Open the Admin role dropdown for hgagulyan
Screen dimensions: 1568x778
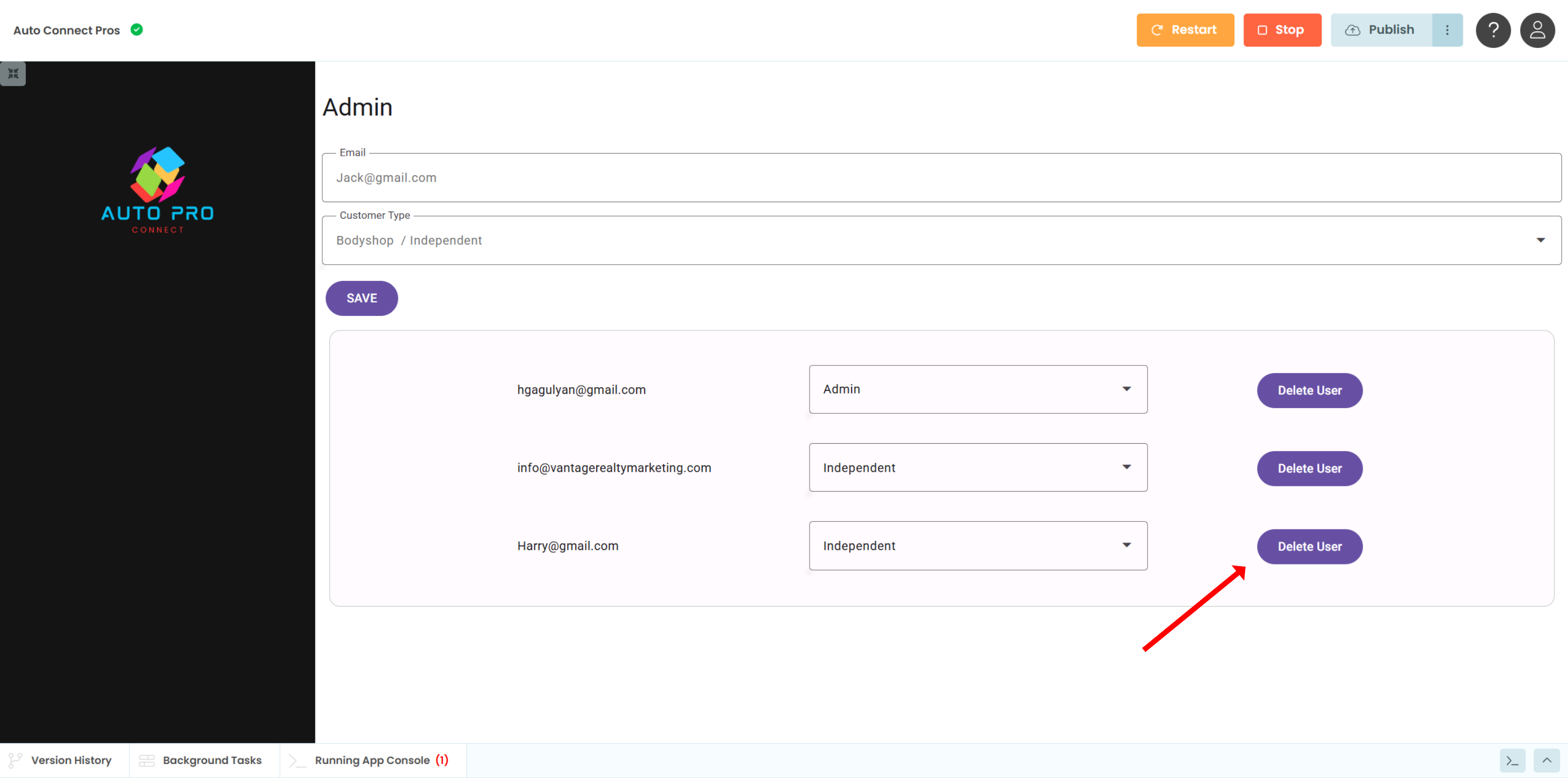coord(978,389)
